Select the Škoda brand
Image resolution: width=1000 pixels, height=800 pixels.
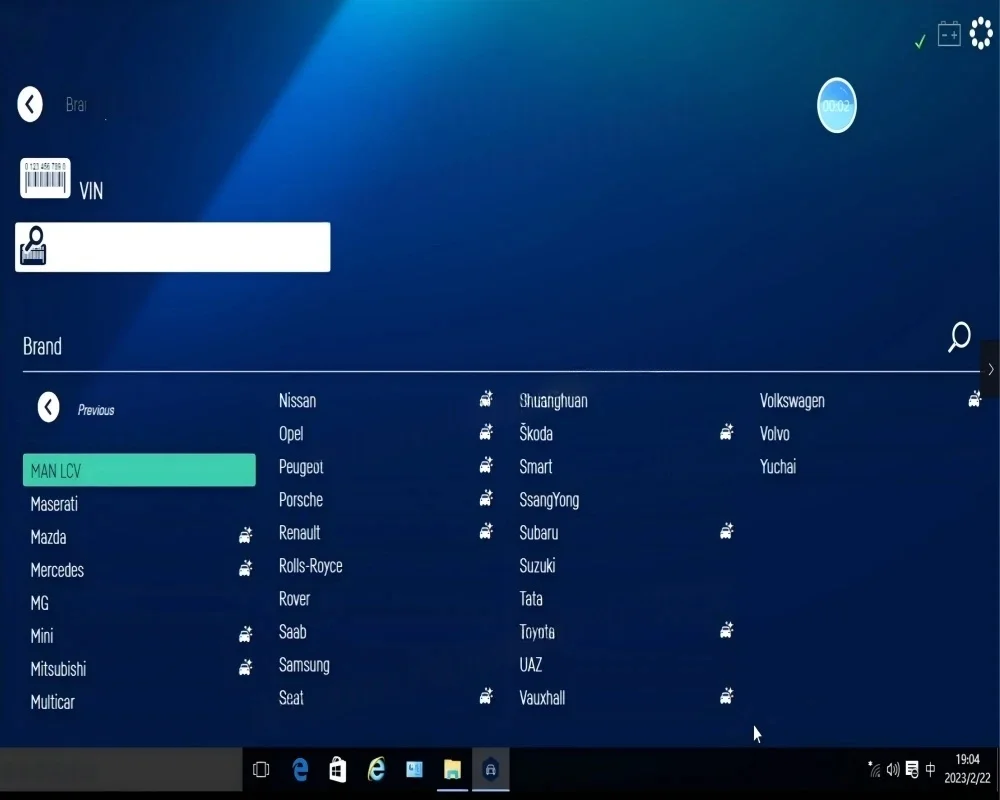(x=536, y=434)
